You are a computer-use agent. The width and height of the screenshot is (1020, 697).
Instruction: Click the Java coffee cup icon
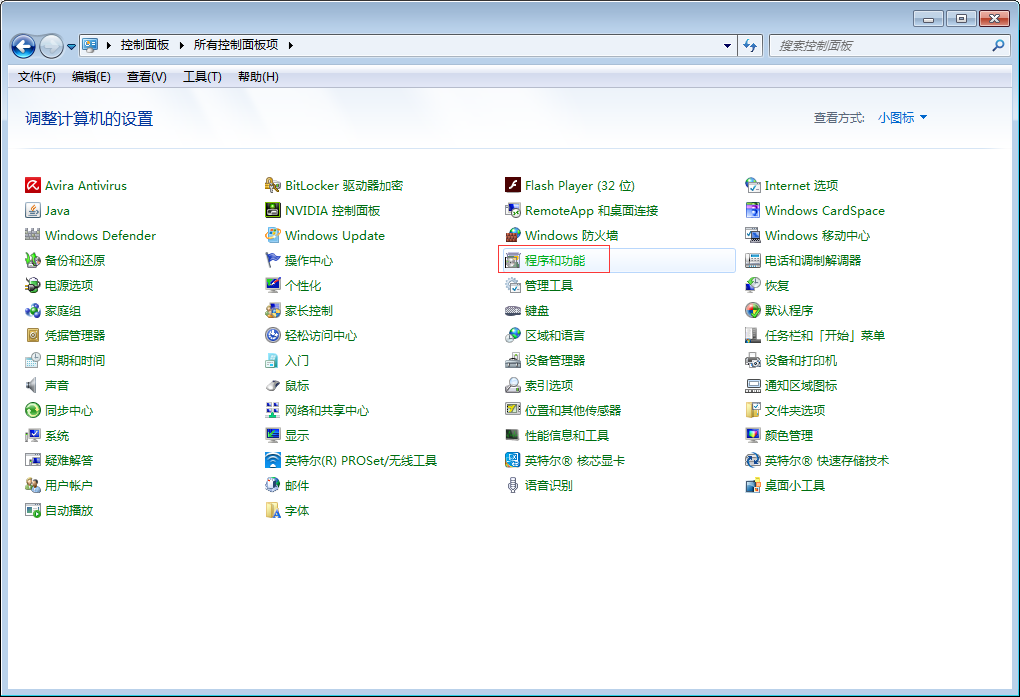pos(33,210)
